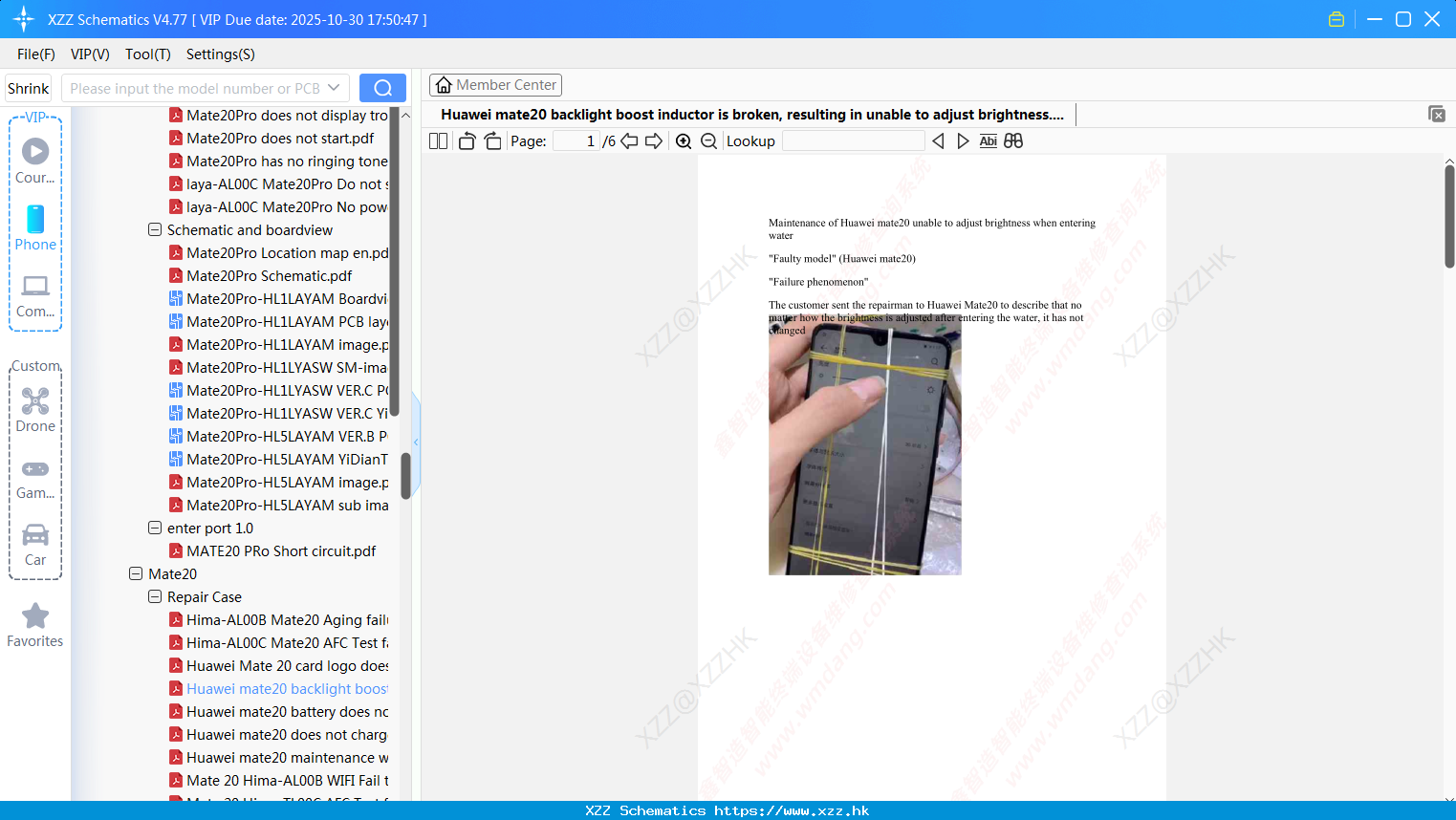The image size is (1456, 820).
Task: Click the Lookup text field
Action: (854, 140)
